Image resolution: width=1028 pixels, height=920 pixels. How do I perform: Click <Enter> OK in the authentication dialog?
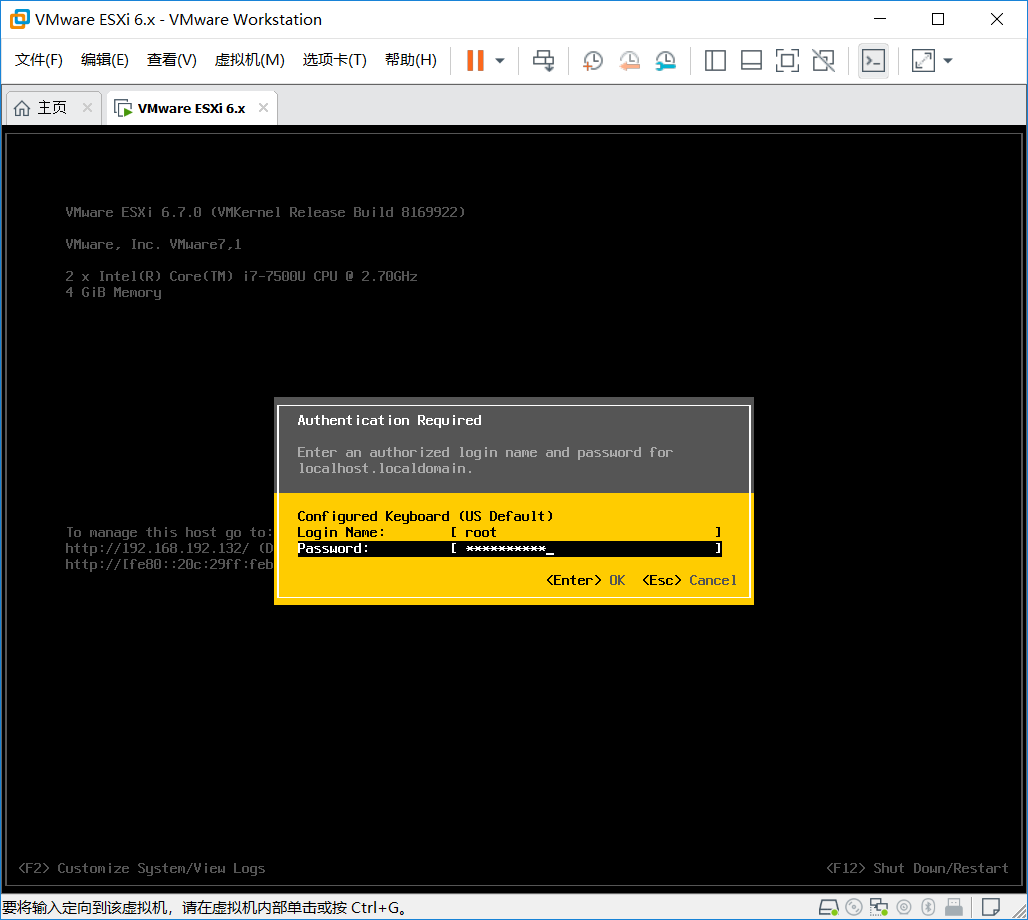(585, 580)
